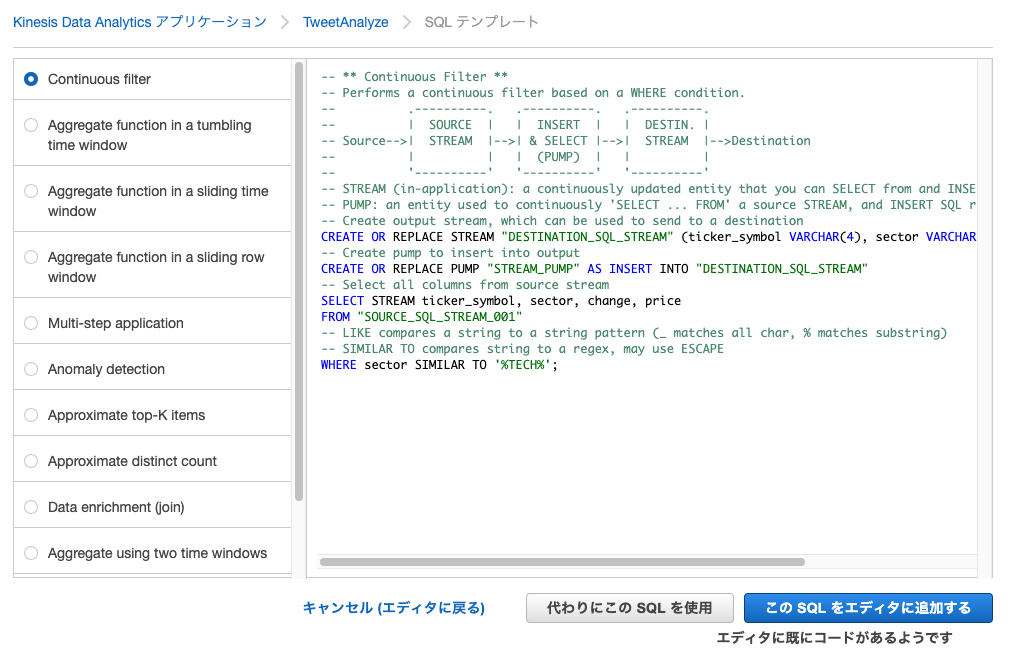Click the WHERE sector SIMILAR TO line

[x=439, y=365]
